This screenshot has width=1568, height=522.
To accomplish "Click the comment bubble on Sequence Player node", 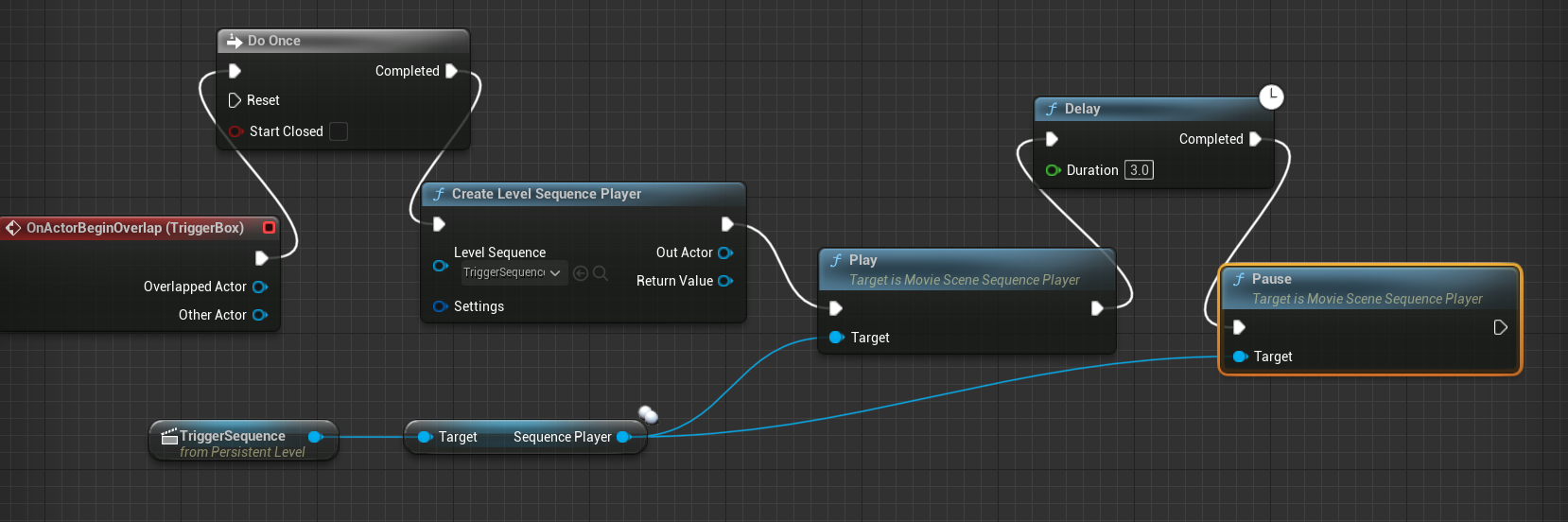I will 648,414.
